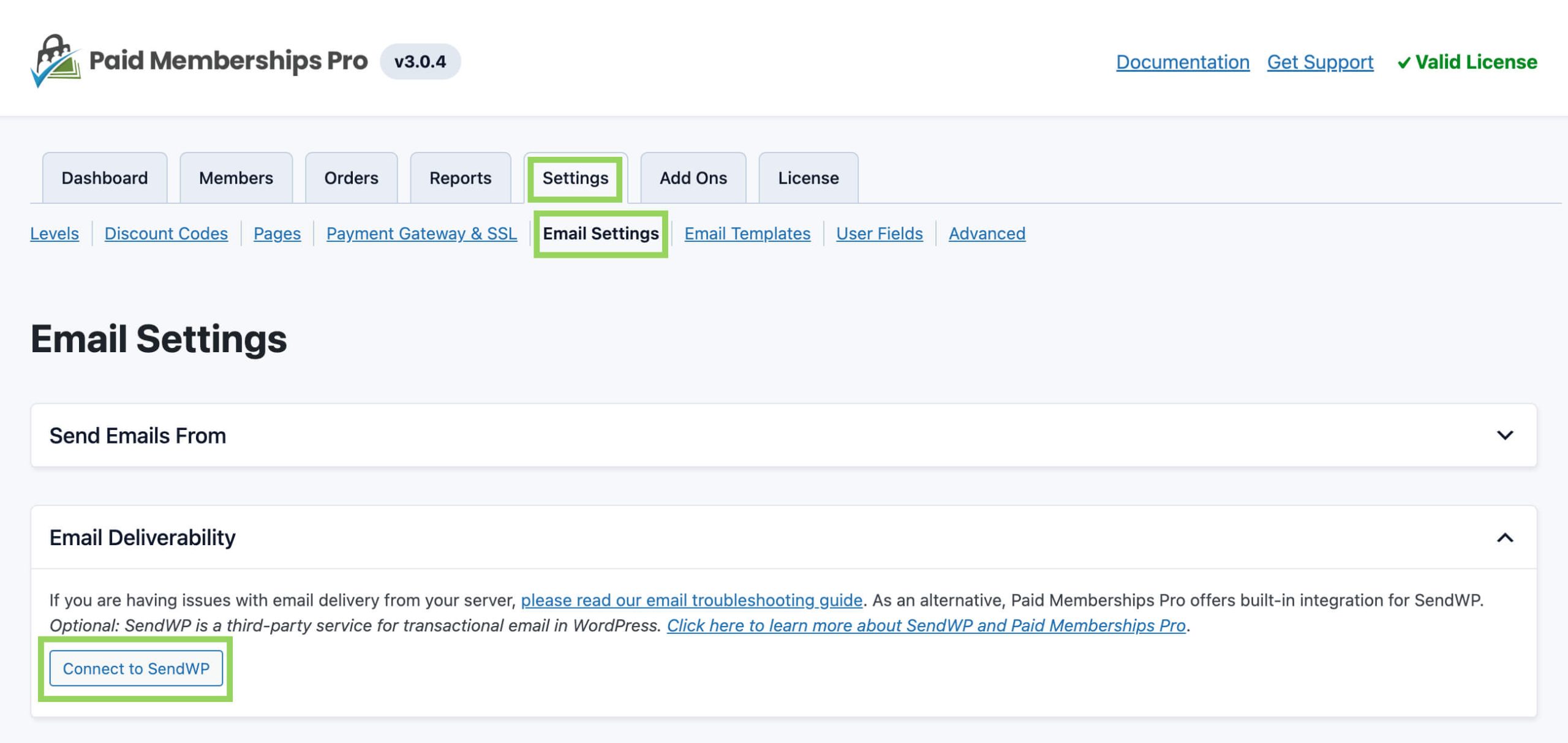The height and width of the screenshot is (743, 1568).
Task: Navigate to Email Templates link
Action: pyautogui.click(x=747, y=233)
